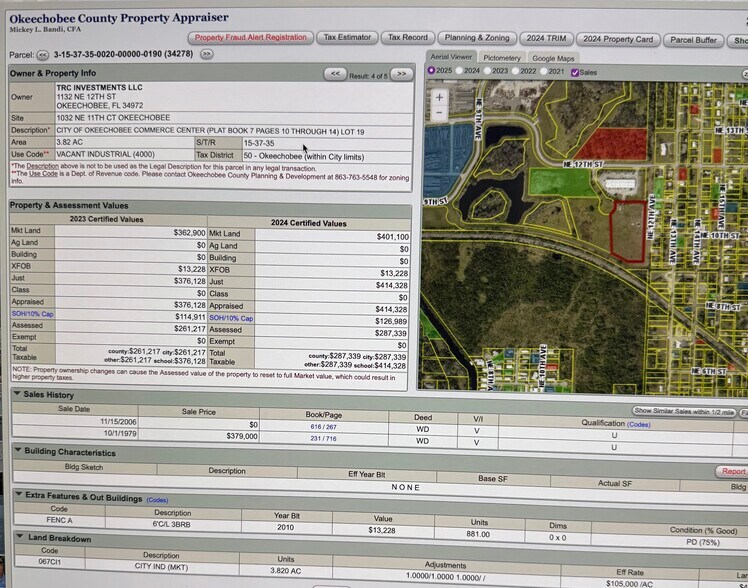Open the Tax Estimator
The width and height of the screenshot is (748, 588).
pos(344,37)
